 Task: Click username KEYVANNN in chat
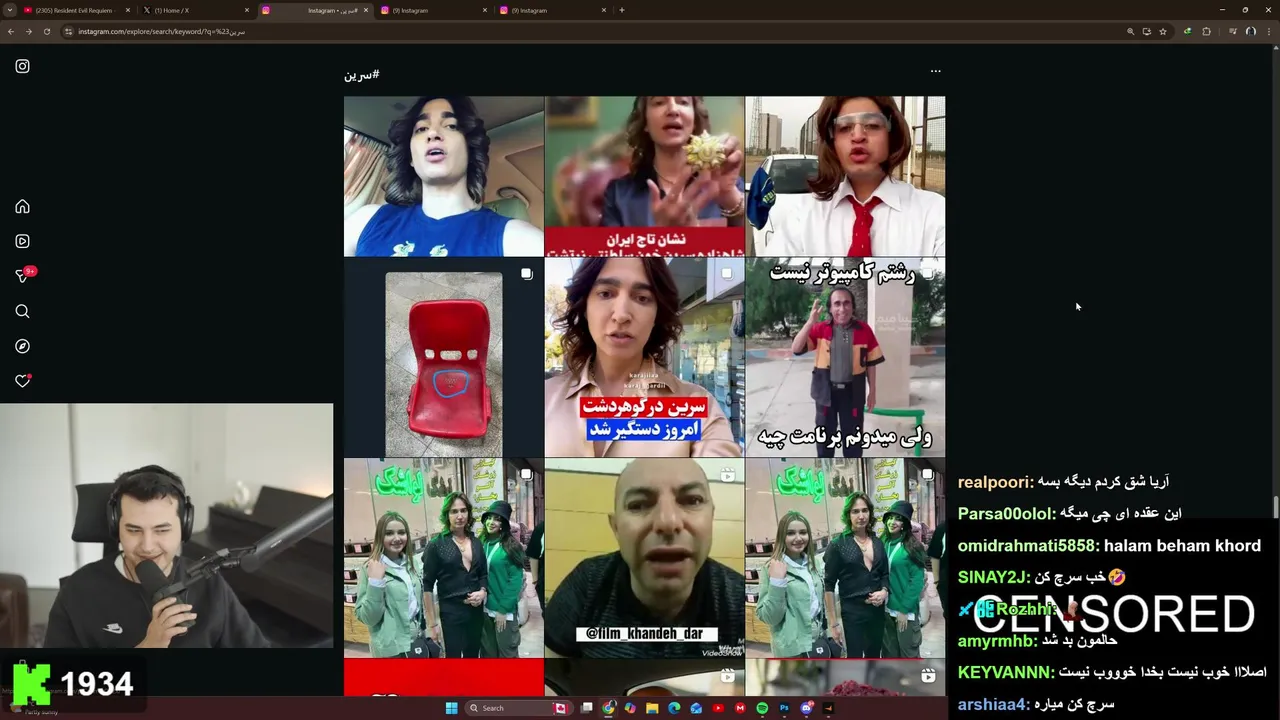[x=1004, y=673]
